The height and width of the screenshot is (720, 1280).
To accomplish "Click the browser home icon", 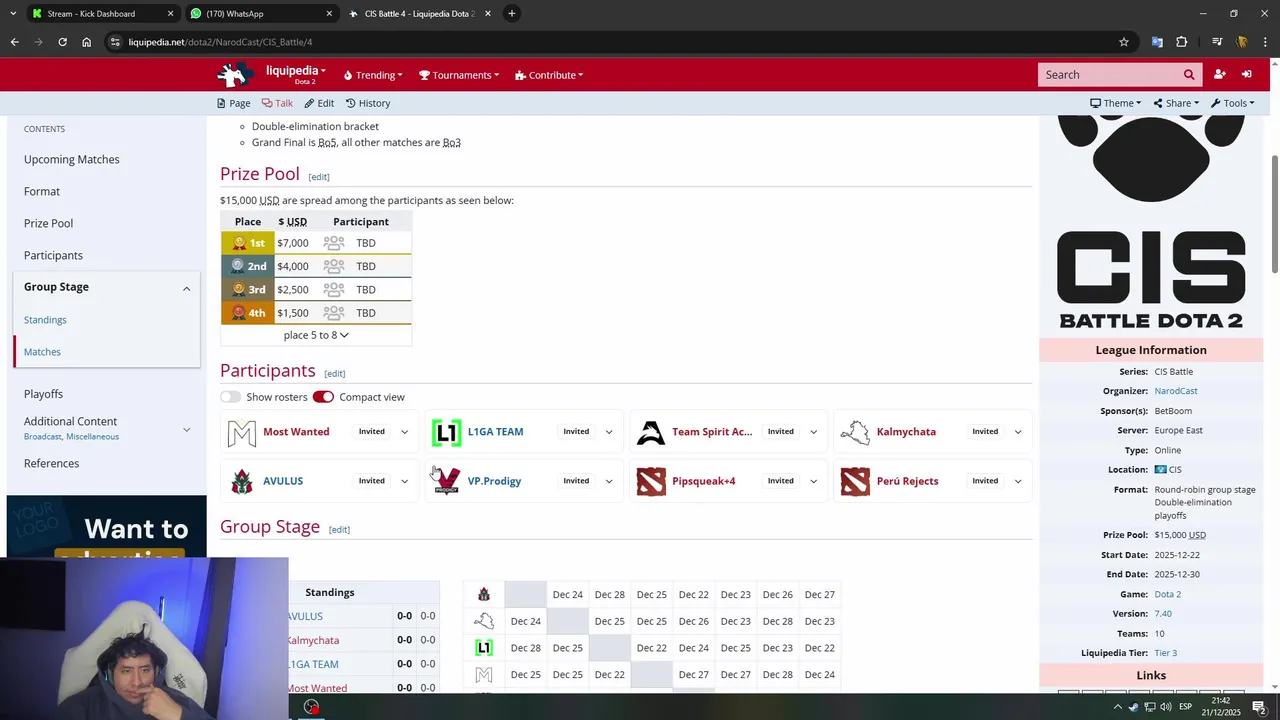I will coord(87,42).
